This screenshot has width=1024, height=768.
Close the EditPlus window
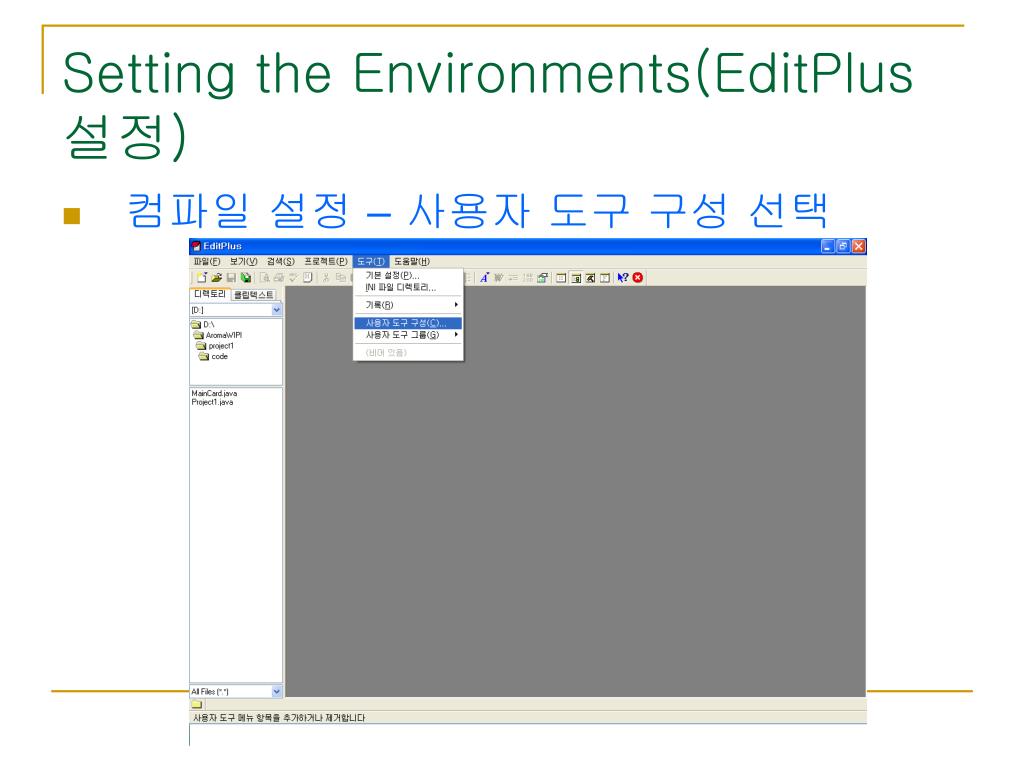pos(859,246)
